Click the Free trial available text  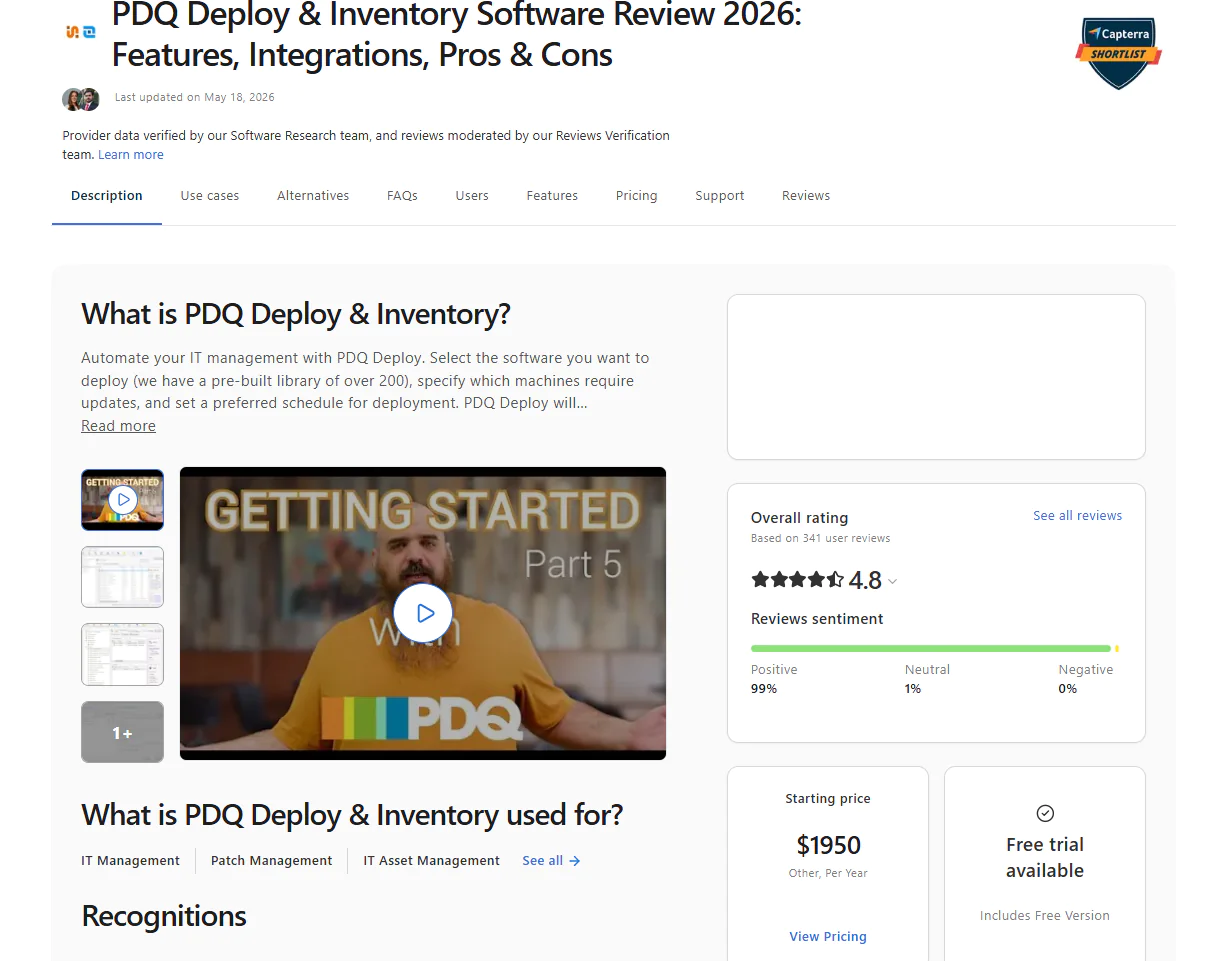coord(1045,858)
